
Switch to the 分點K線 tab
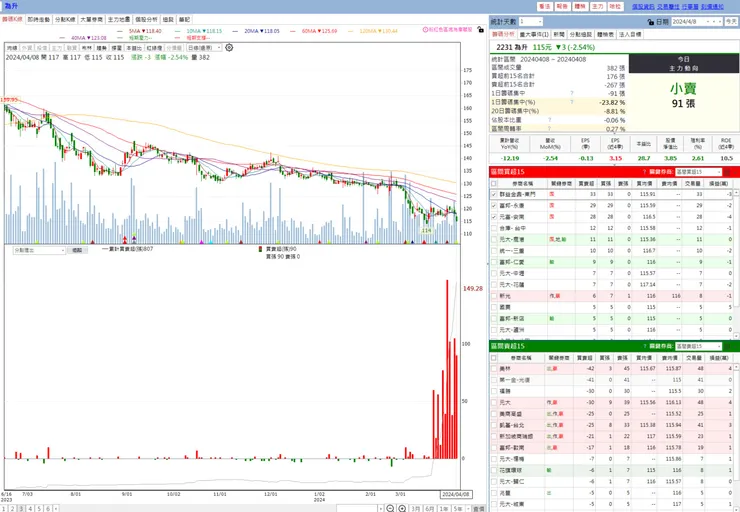point(65,20)
